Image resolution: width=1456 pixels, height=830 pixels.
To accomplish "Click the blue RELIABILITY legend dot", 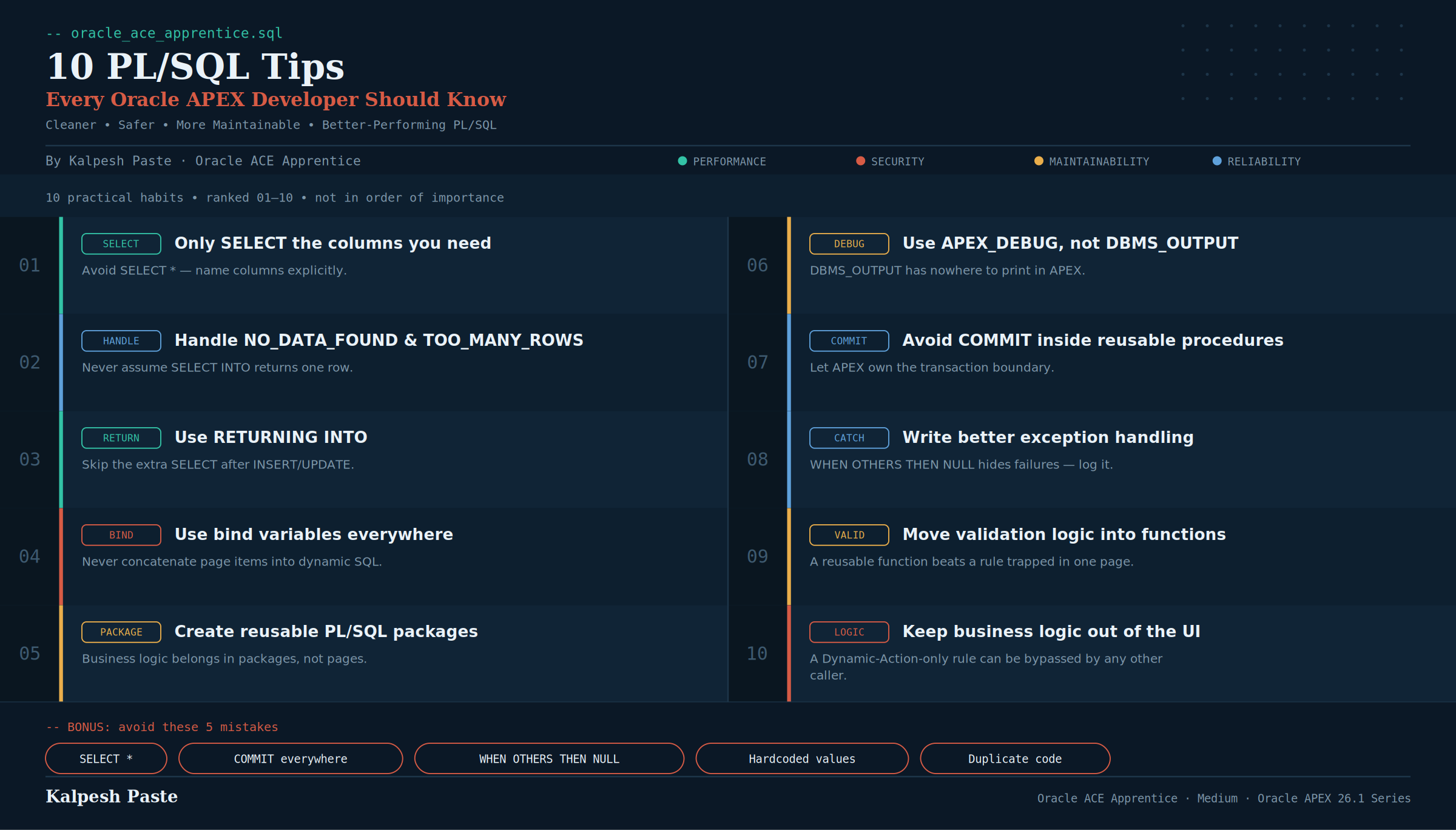I will coord(1217,161).
